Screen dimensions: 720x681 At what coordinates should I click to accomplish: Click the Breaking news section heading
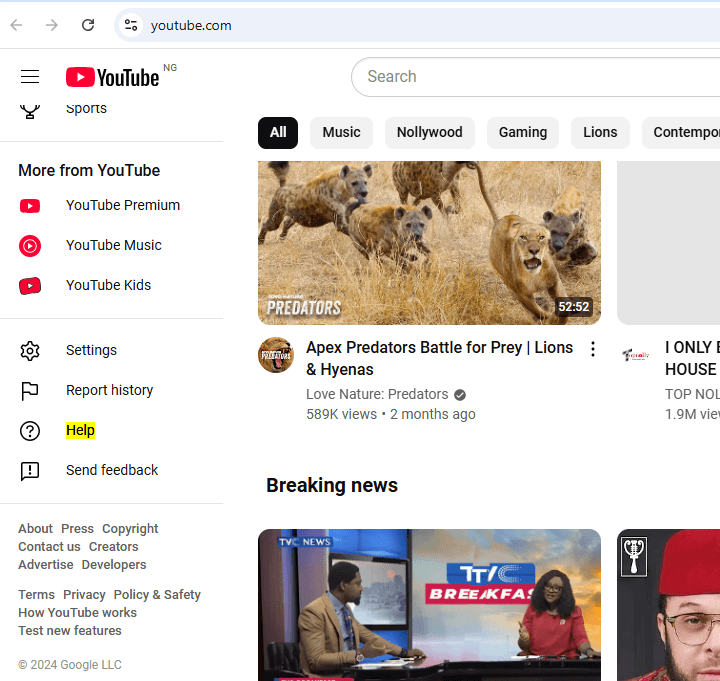[x=332, y=486]
